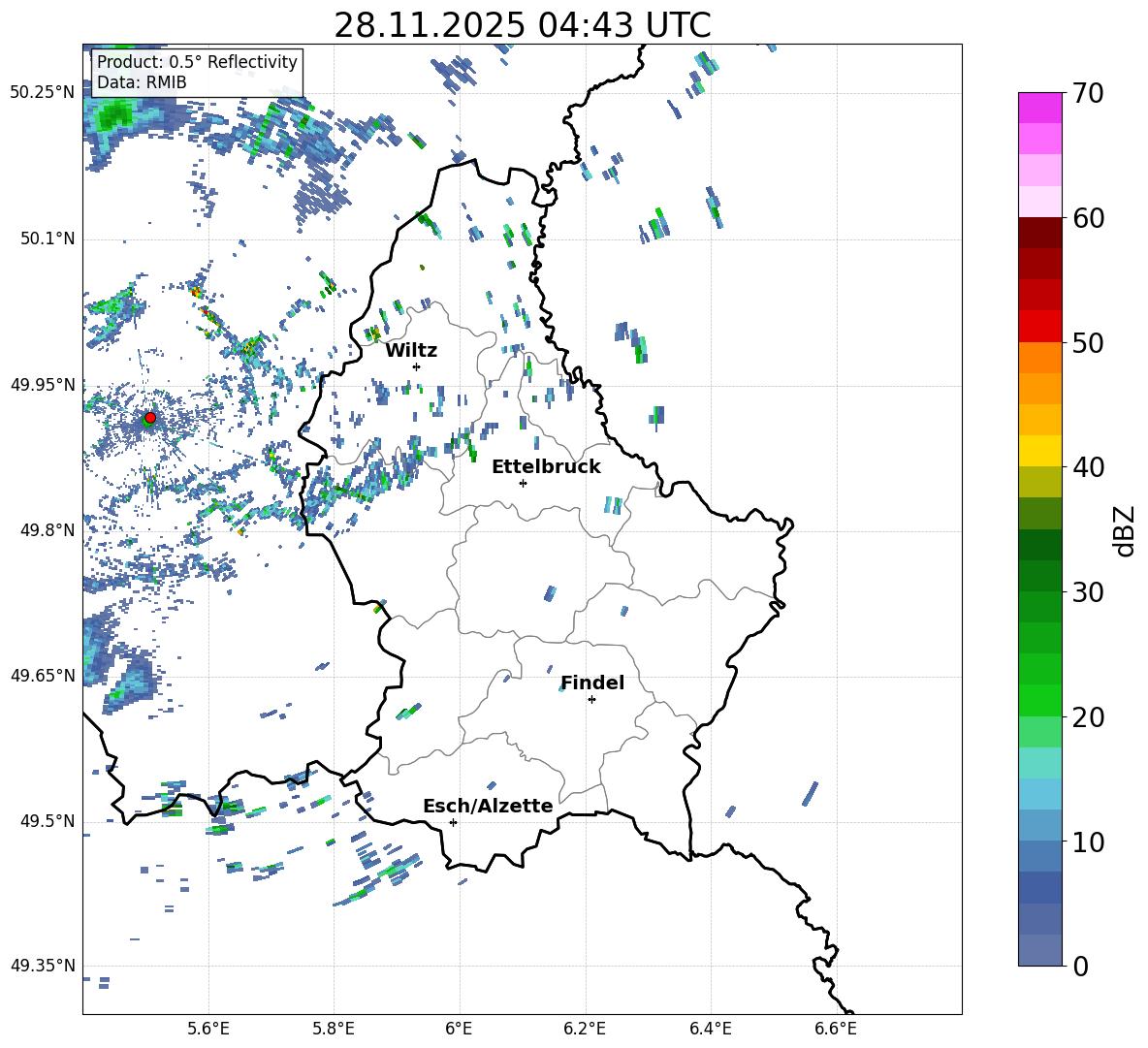Click the colorbar tick label 30
Viewport: 1148px width, 1048px height.
pos(1088,592)
